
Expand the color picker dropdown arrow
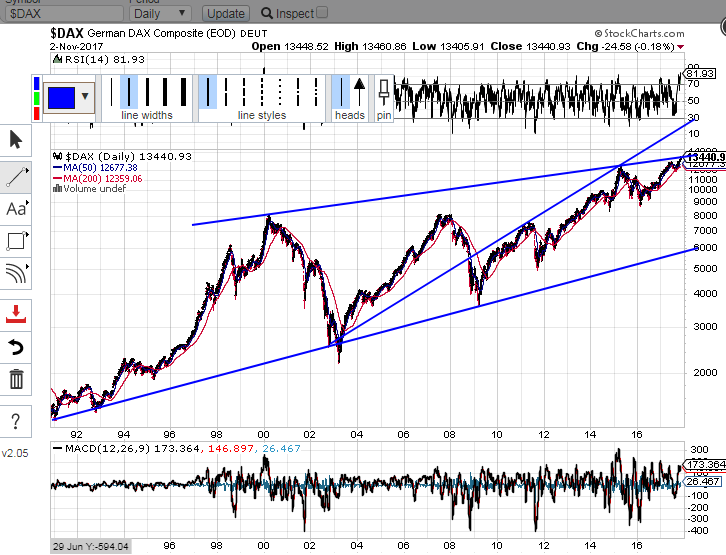(85, 96)
